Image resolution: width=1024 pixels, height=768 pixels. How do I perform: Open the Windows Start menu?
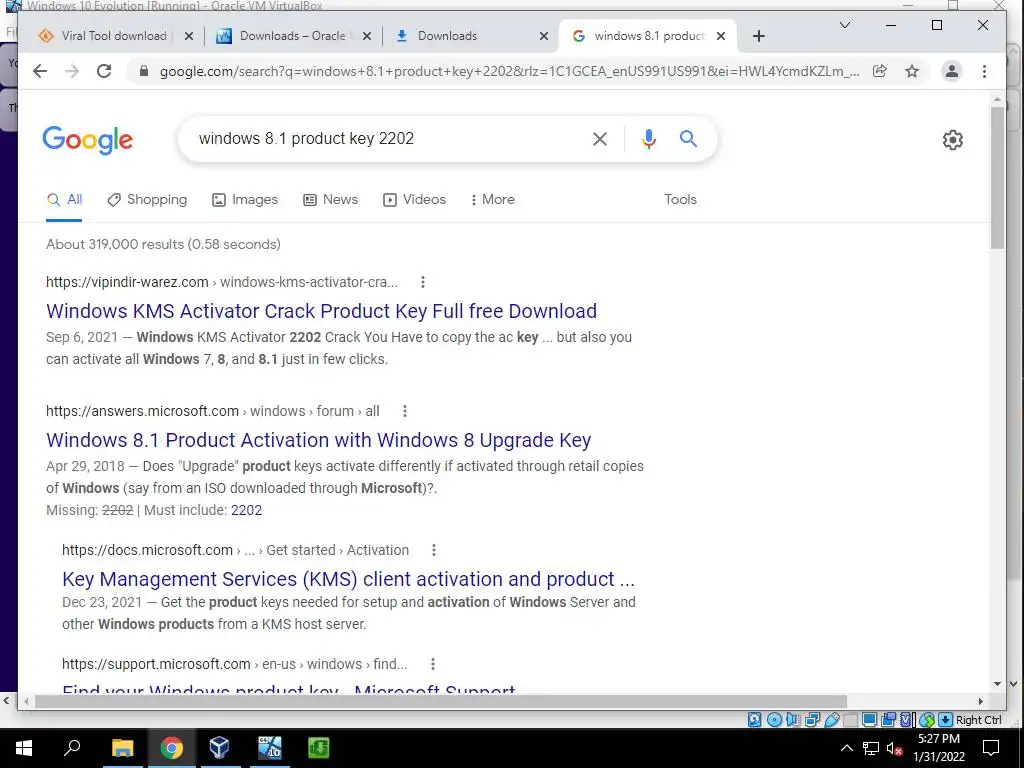(x=24, y=748)
